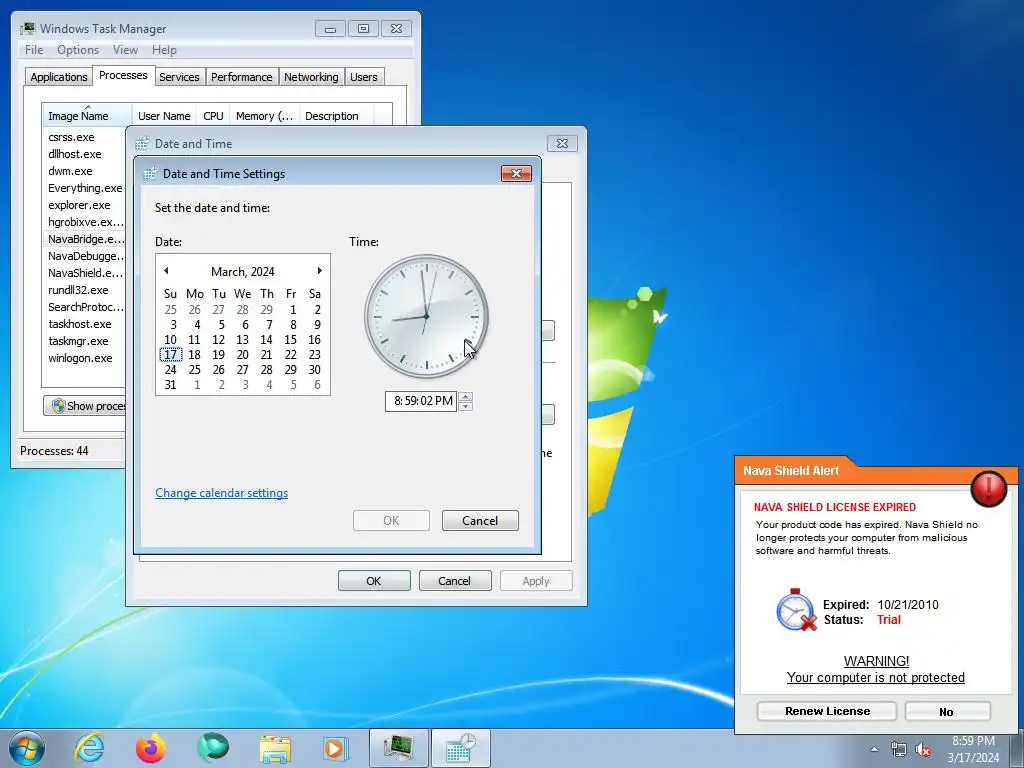
Task: Select NavaShield.exe process row
Action: coord(84,273)
